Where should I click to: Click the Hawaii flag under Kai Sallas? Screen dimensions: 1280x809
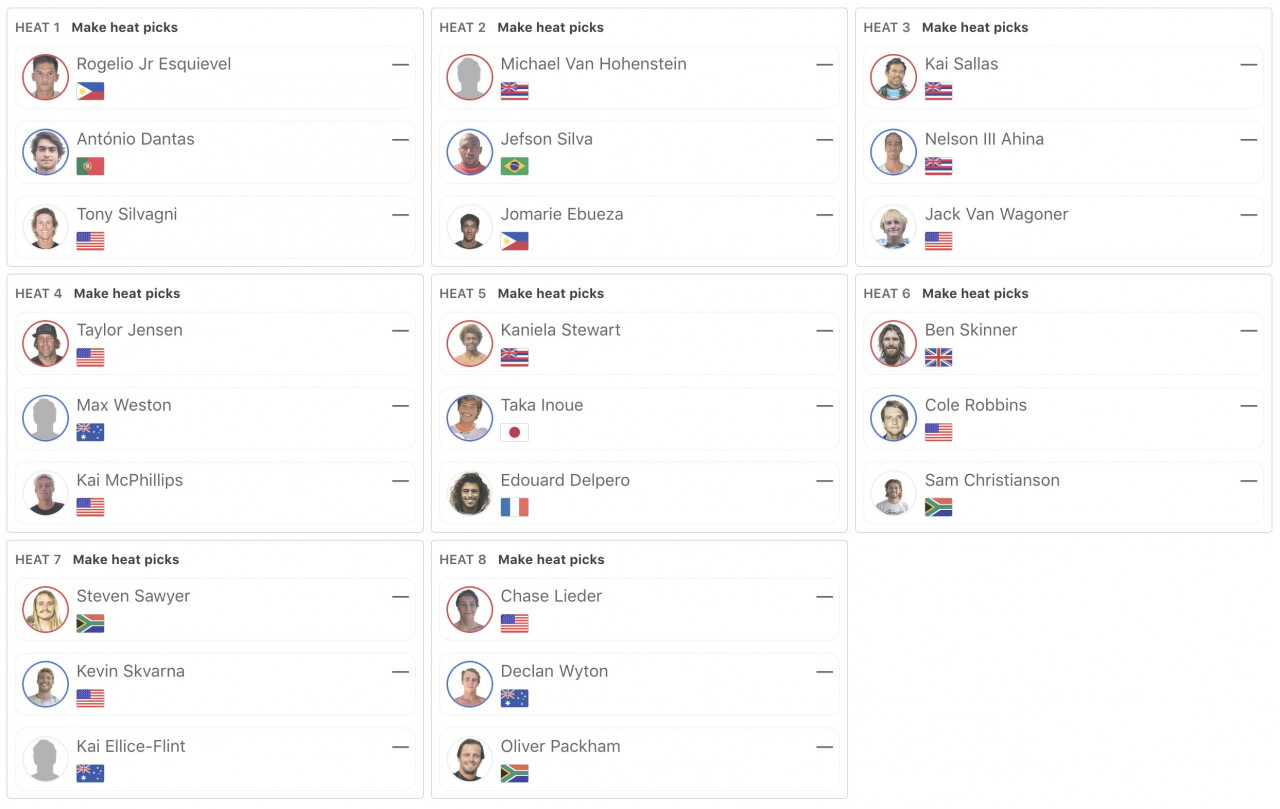(938, 91)
